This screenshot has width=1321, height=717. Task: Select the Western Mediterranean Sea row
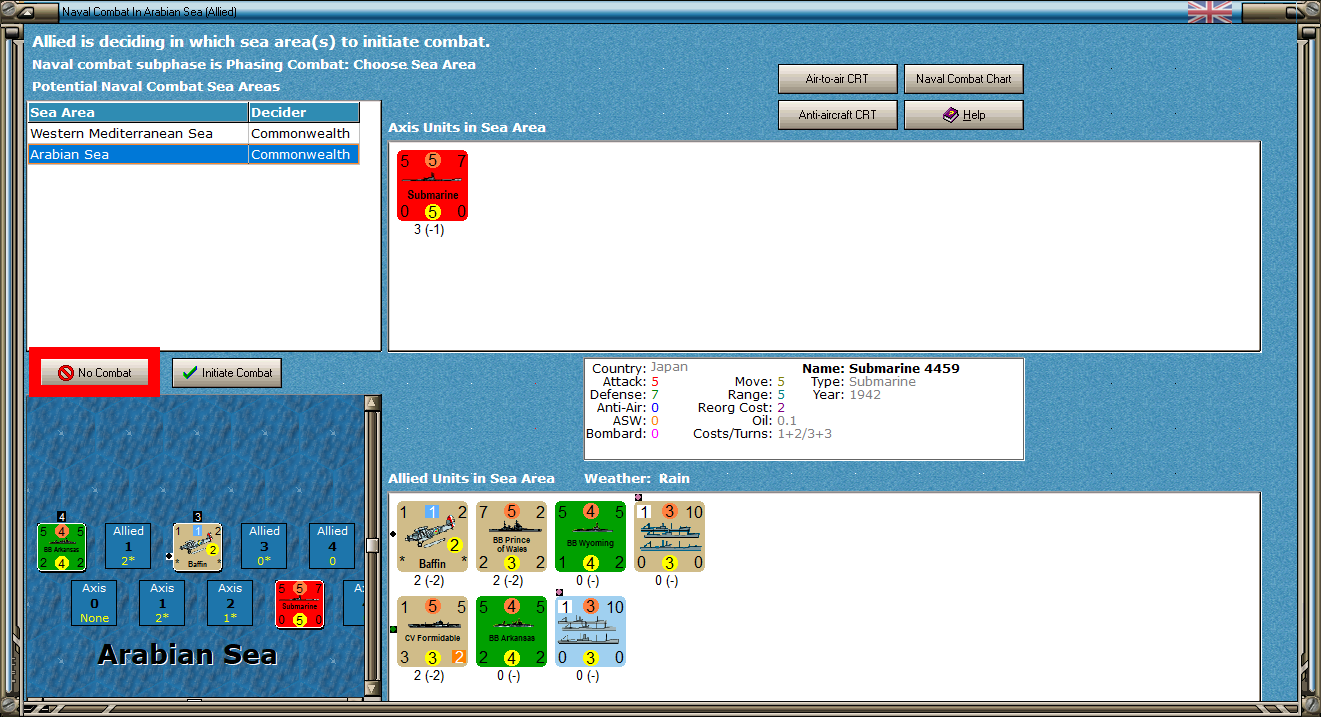pyautogui.click(x=193, y=134)
